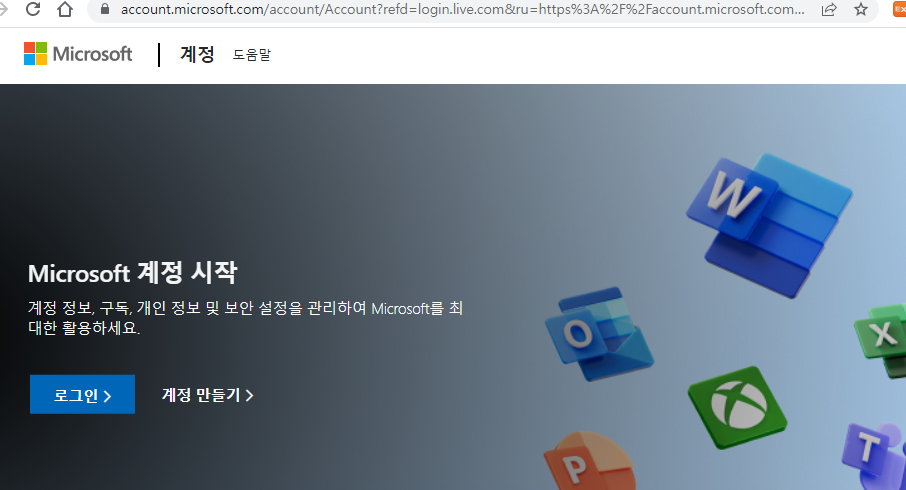Click the Microsoft logo
This screenshot has height=490, width=906.
pos(78,54)
